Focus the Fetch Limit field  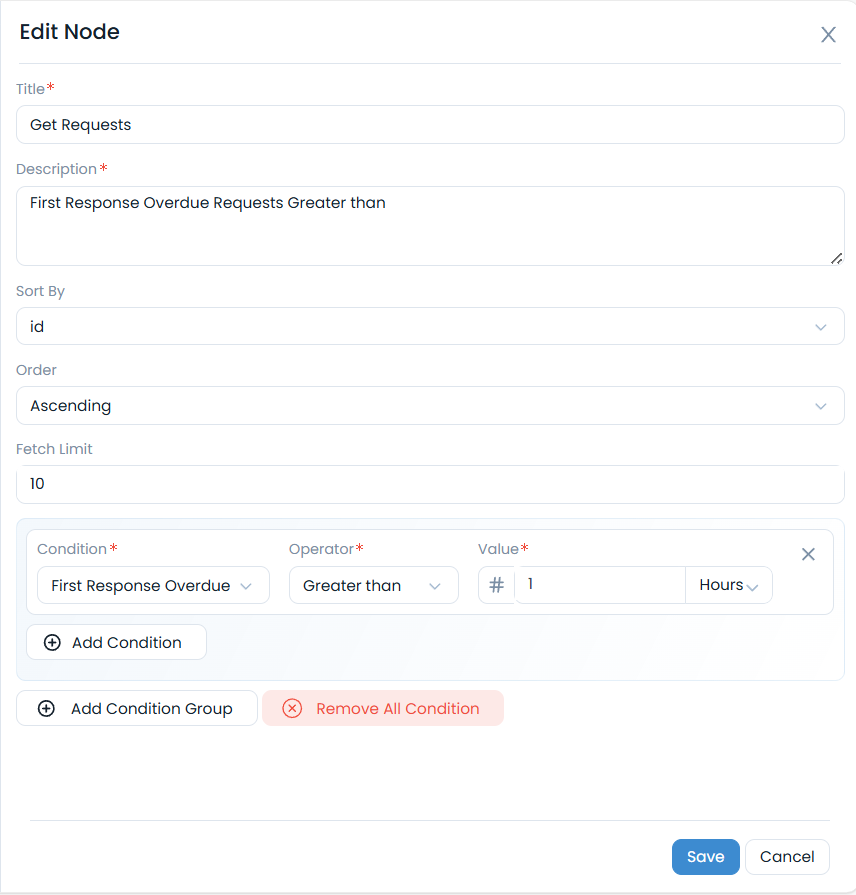[430, 484]
